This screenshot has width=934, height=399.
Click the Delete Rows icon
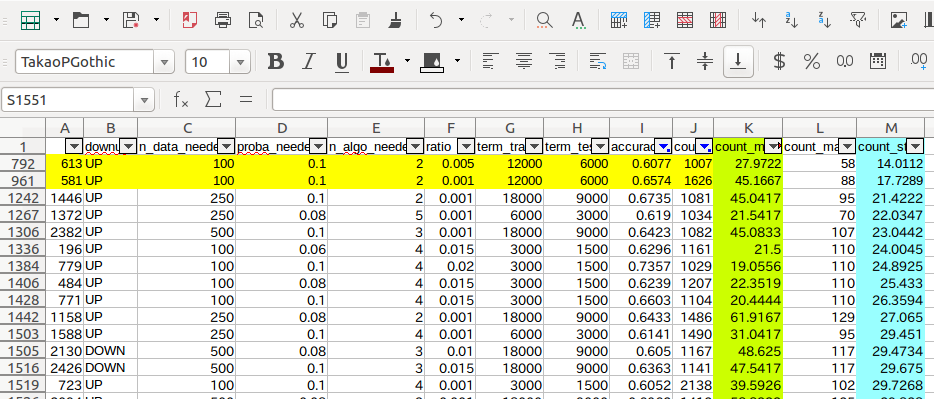coord(685,20)
